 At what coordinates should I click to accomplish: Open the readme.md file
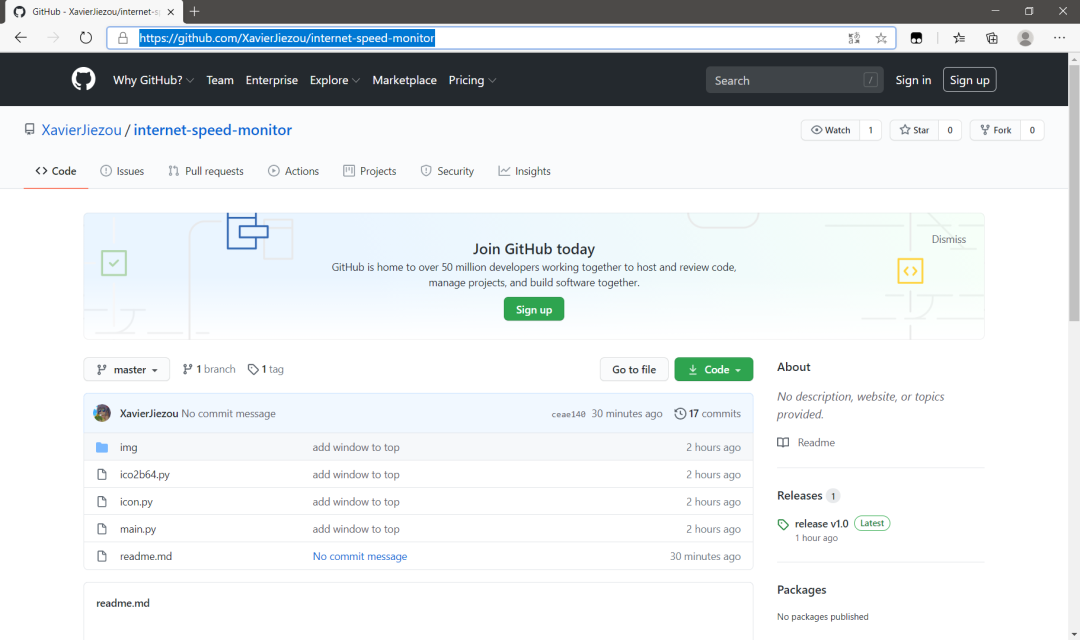(146, 556)
